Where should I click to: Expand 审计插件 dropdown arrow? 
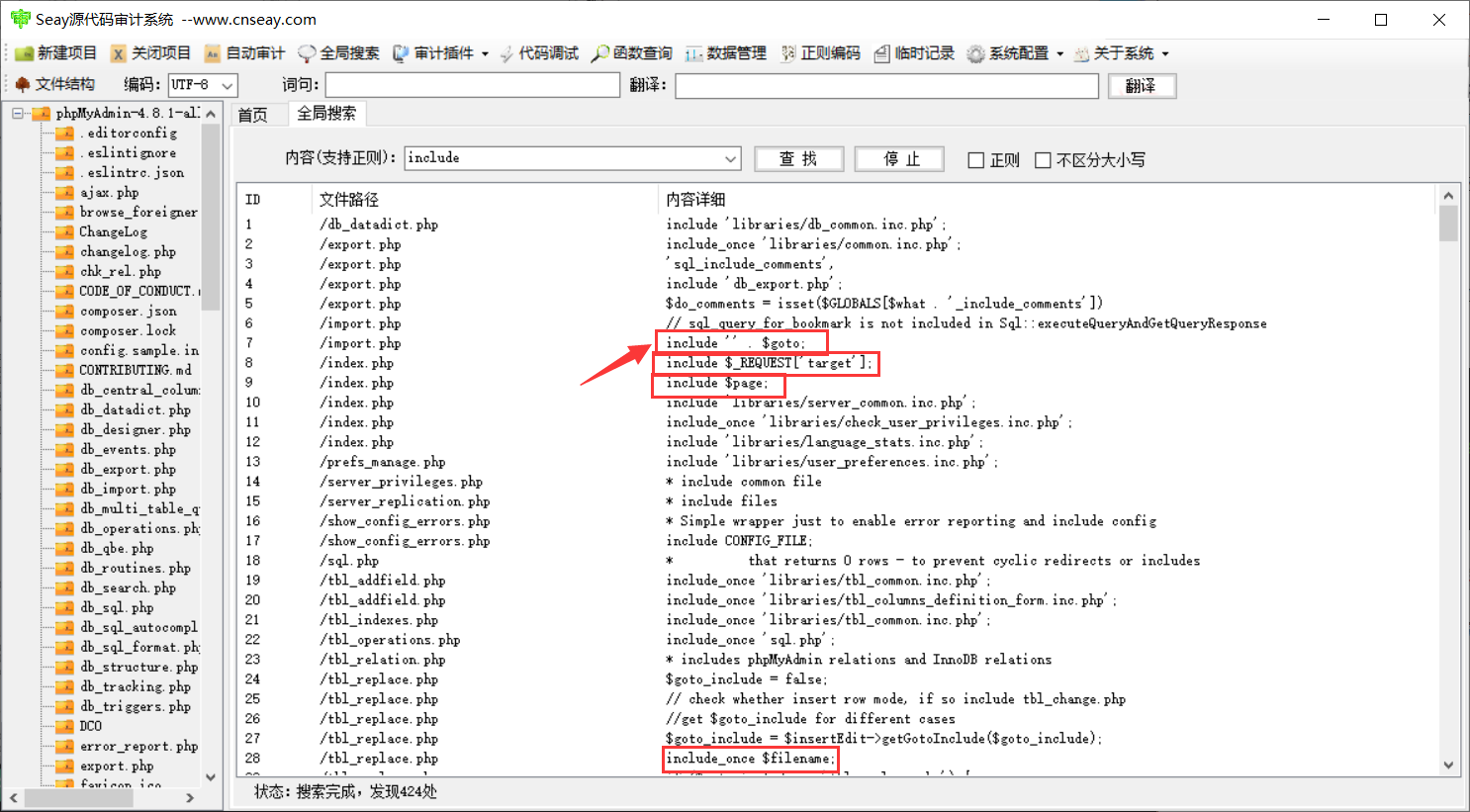tap(485, 54)
